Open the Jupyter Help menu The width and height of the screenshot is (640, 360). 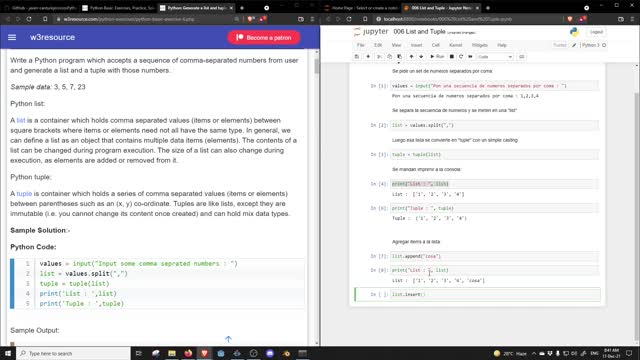pos(502,45)
